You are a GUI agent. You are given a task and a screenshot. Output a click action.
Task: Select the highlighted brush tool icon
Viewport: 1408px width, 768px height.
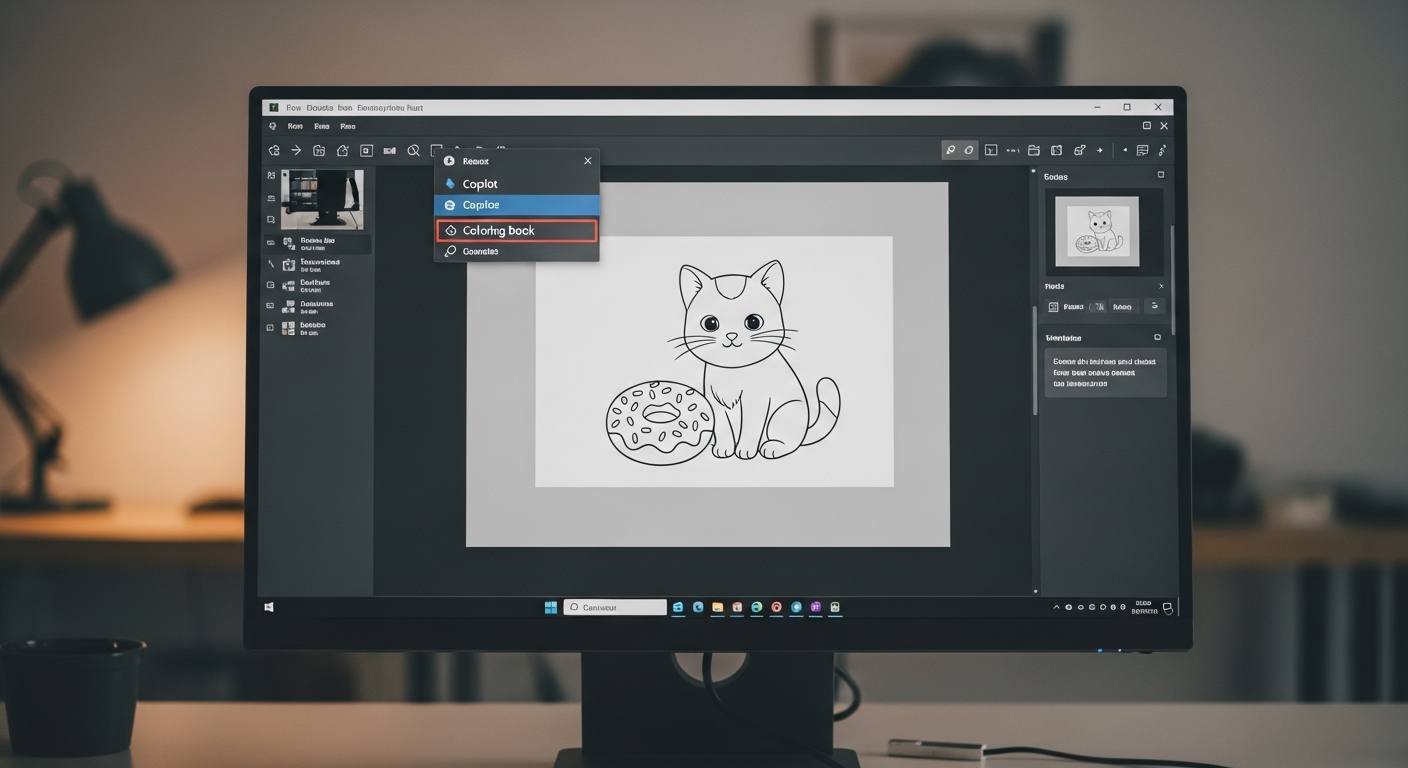click(950, 151)
